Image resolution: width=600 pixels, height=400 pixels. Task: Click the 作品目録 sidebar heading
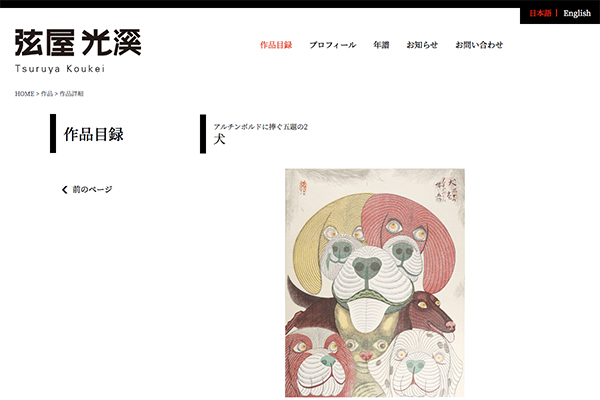pyautogui.click(x=94, y=134)
